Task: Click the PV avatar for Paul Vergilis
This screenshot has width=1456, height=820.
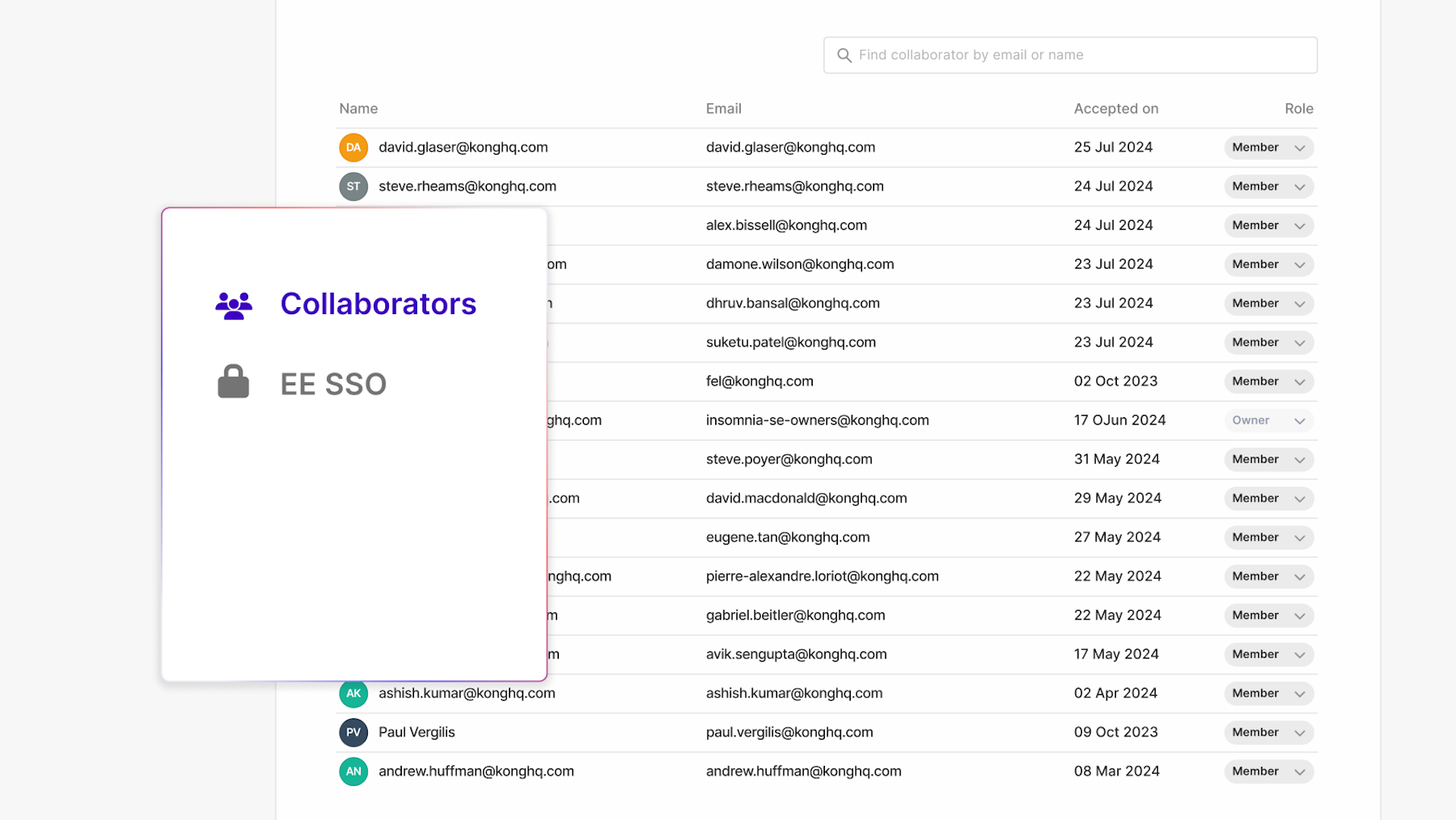Action: pyautogui.click(x=353, y=732)
